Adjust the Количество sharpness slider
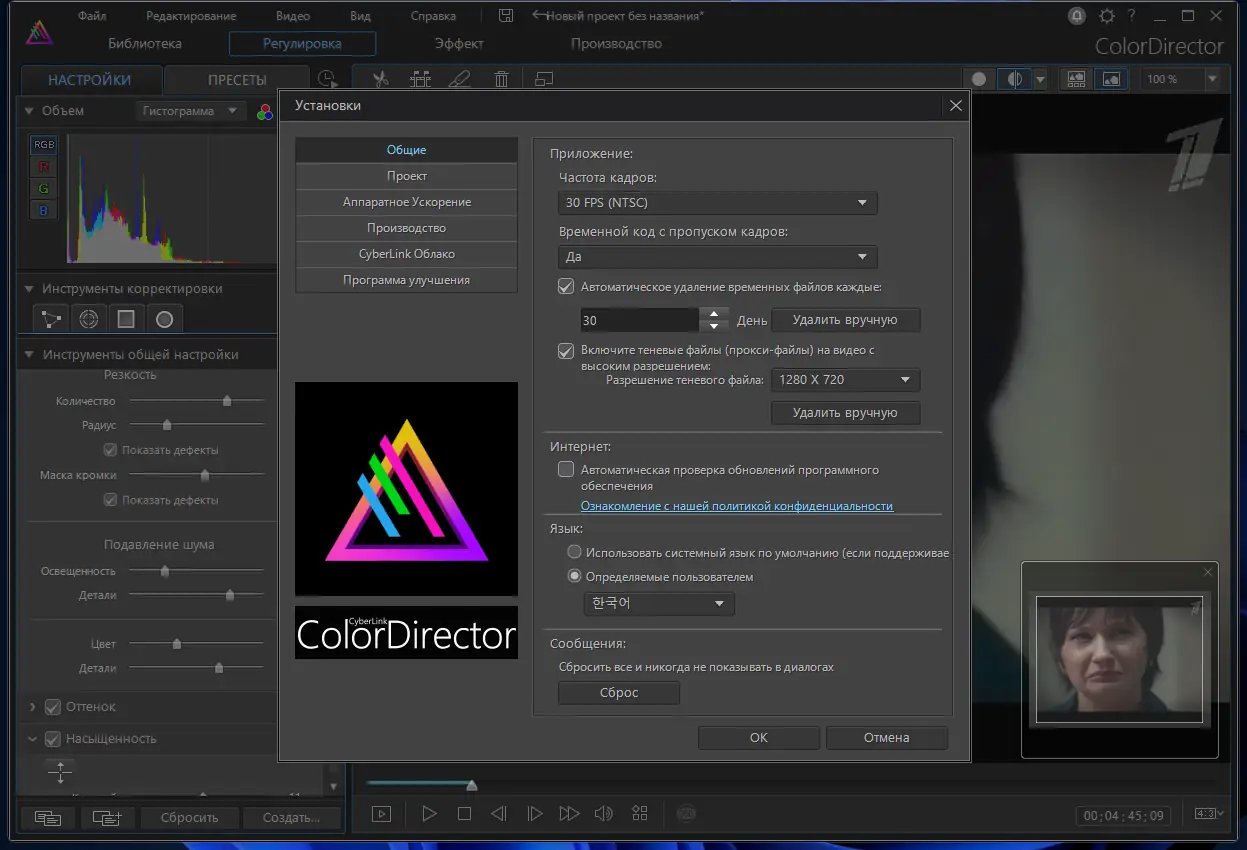Image resolution: width=1247 pixels, height=850 pixels. [x=227, y=401]
